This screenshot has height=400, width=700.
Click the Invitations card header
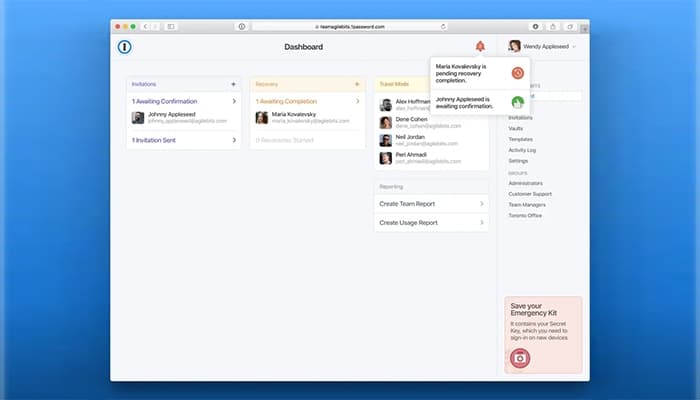[x=183, y=84]
